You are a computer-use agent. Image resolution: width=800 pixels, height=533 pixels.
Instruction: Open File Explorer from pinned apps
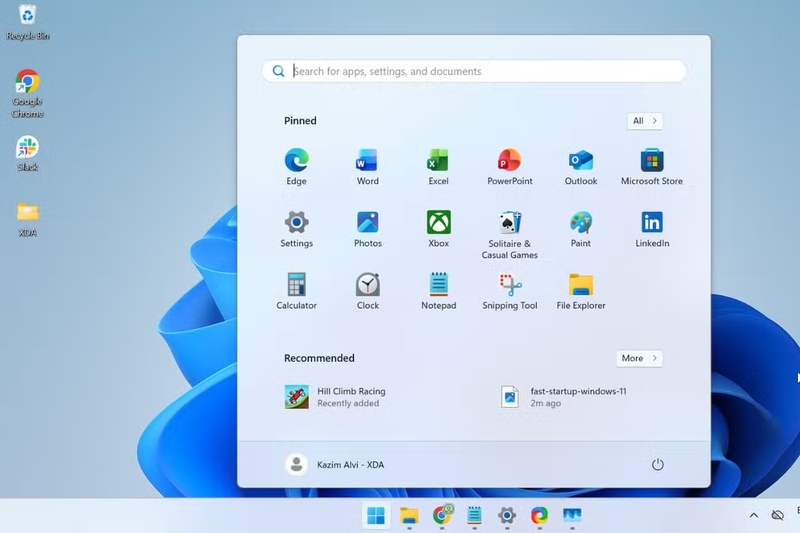point(581,291)
